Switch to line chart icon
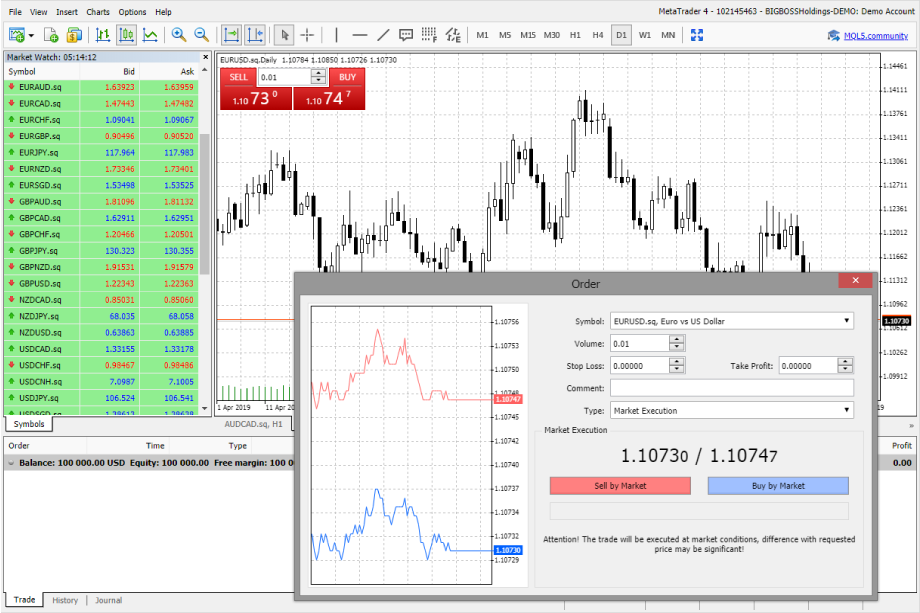This screenshot has height=613, width=920. [150, 35]
